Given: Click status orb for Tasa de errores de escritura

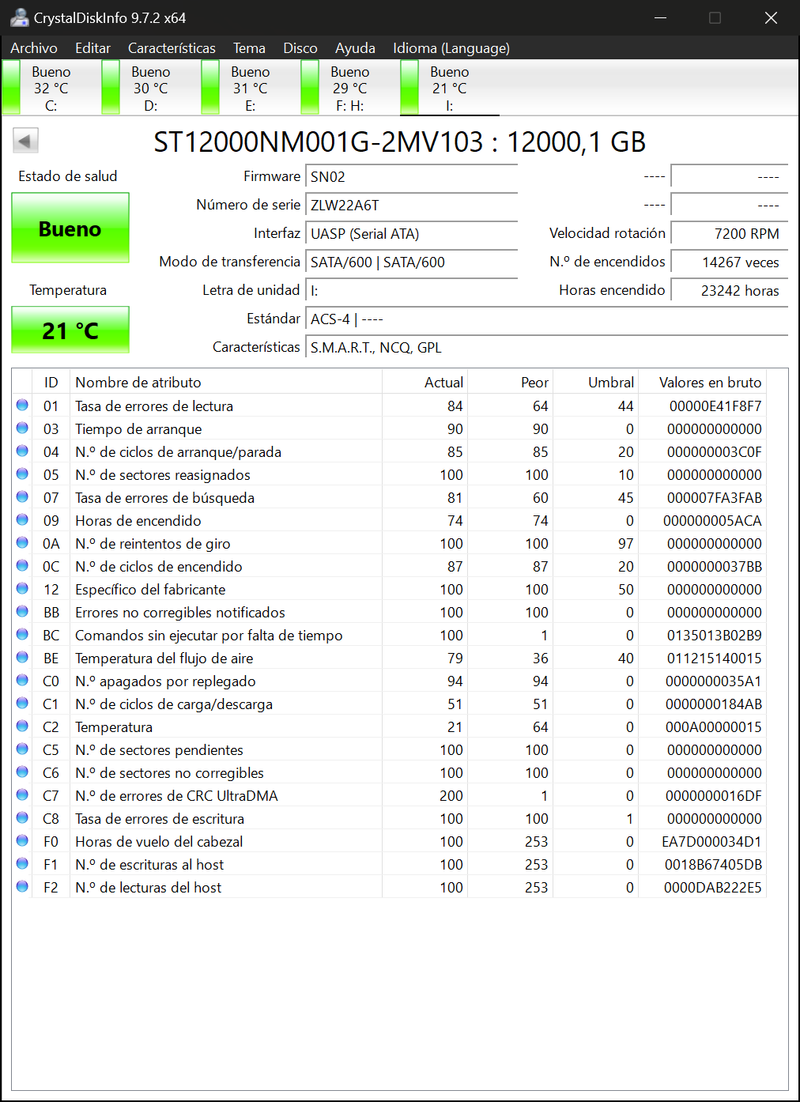Looking at the screenshot, I should [x=22, y=818].
